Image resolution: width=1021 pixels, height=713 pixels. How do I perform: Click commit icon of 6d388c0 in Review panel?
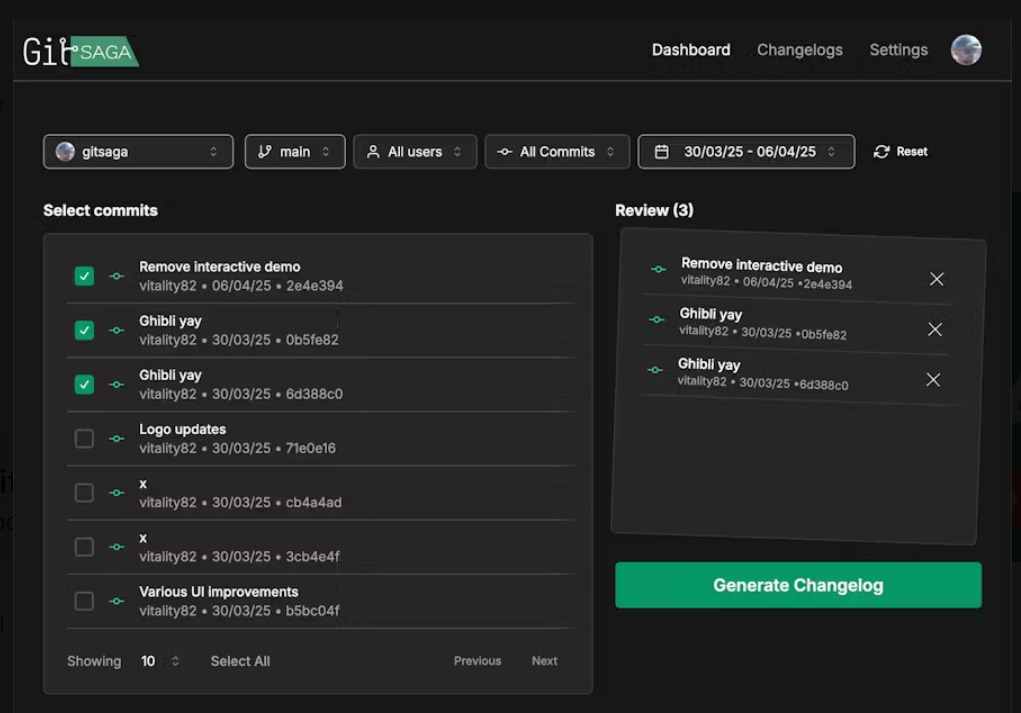tap(654, 370)
